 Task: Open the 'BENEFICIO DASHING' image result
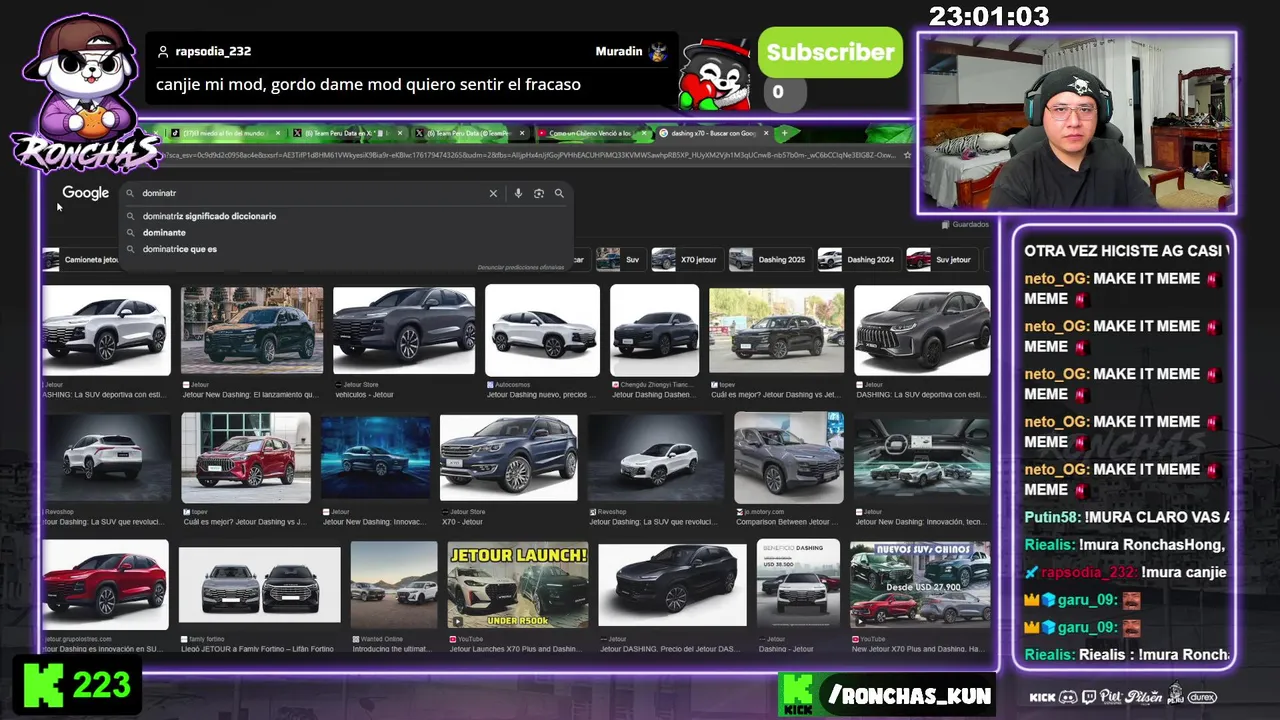tap(798, 584)
